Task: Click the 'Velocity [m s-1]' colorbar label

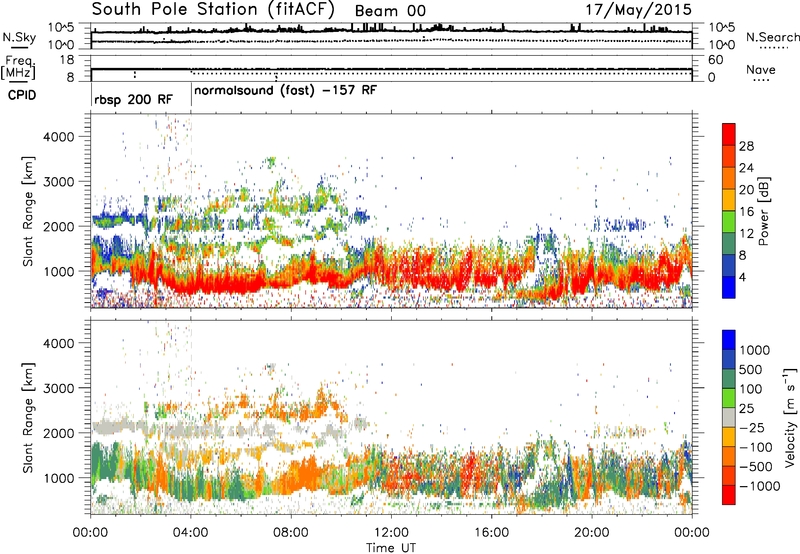Action: [x=790, y=417]
